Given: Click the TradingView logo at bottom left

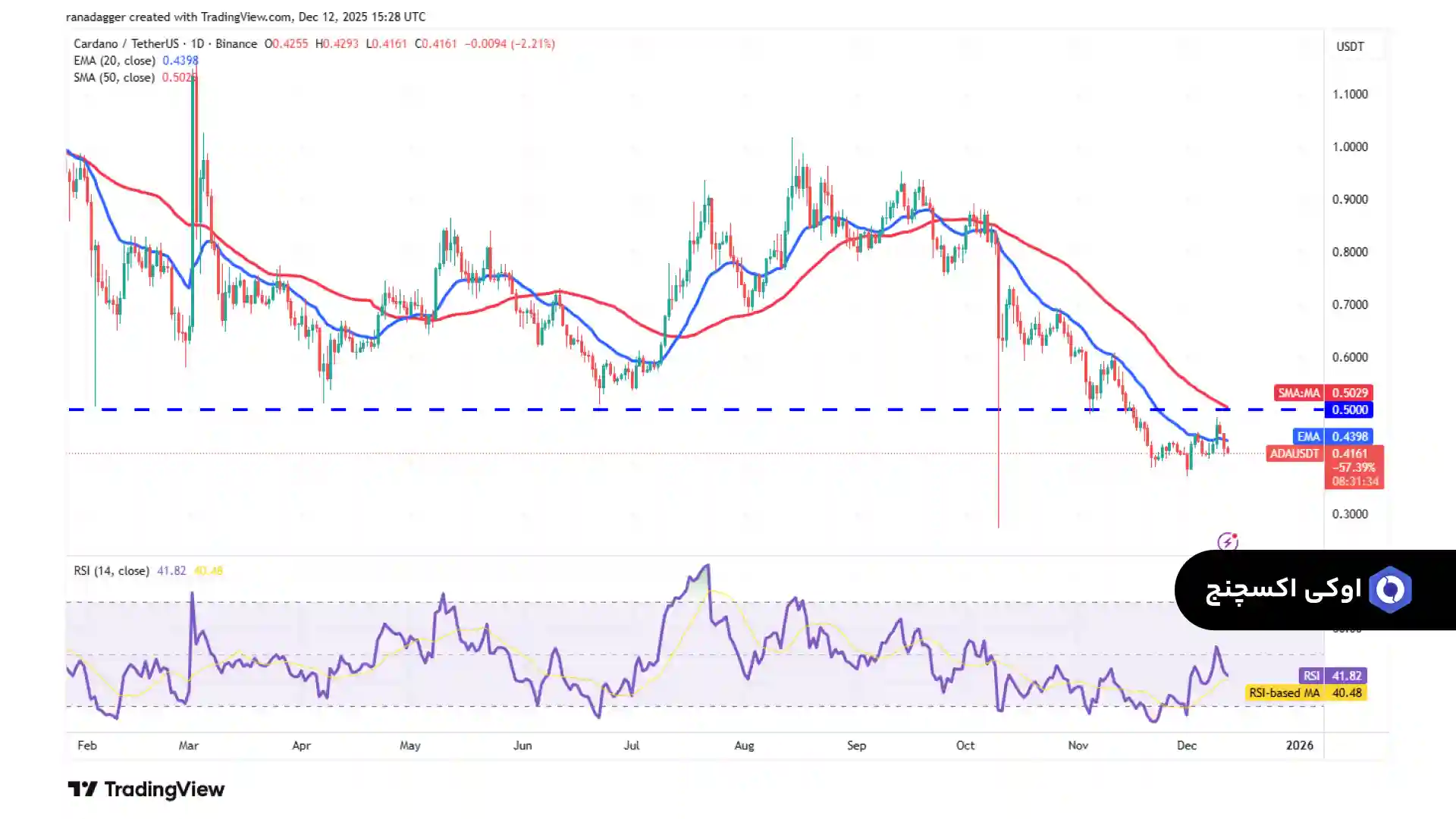Looking at the screenshot, I should point(146,789).
